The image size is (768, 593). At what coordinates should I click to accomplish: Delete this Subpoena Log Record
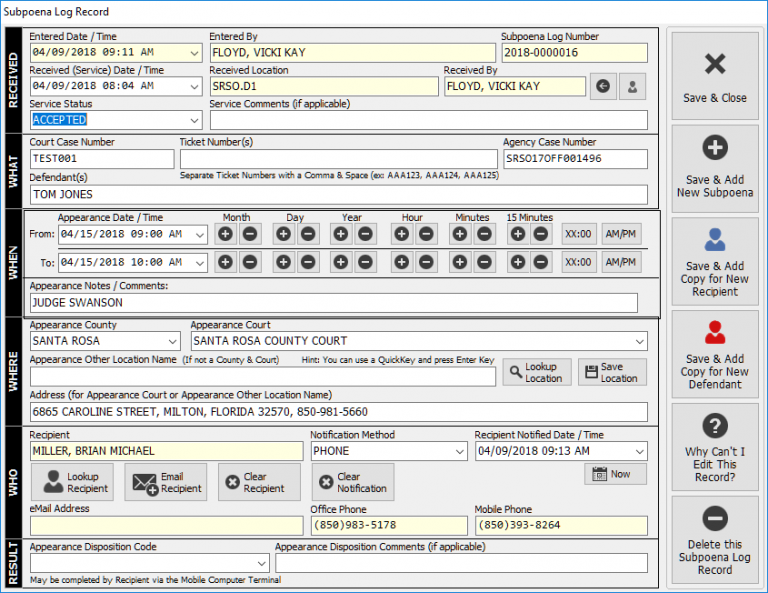tap(715, 540)
